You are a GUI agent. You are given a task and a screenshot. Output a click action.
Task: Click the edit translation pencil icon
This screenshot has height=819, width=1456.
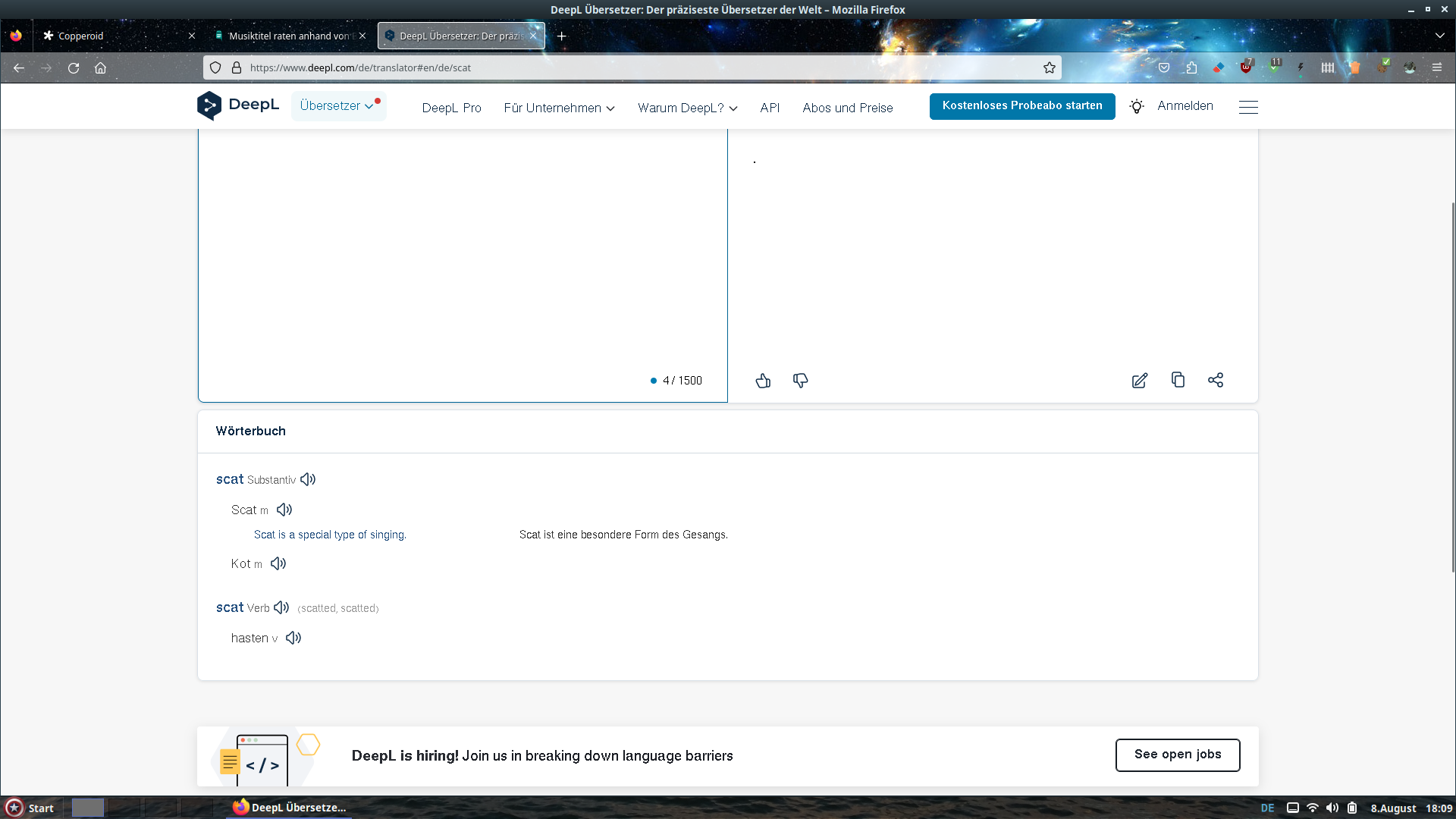[x=1139, y=381]
